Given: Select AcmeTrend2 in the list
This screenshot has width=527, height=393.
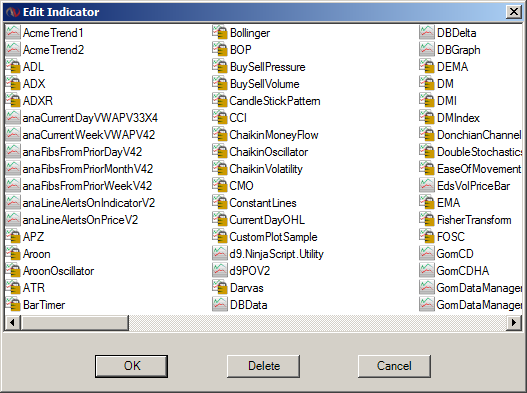Looking at the screenshot, I should (53, 50).
